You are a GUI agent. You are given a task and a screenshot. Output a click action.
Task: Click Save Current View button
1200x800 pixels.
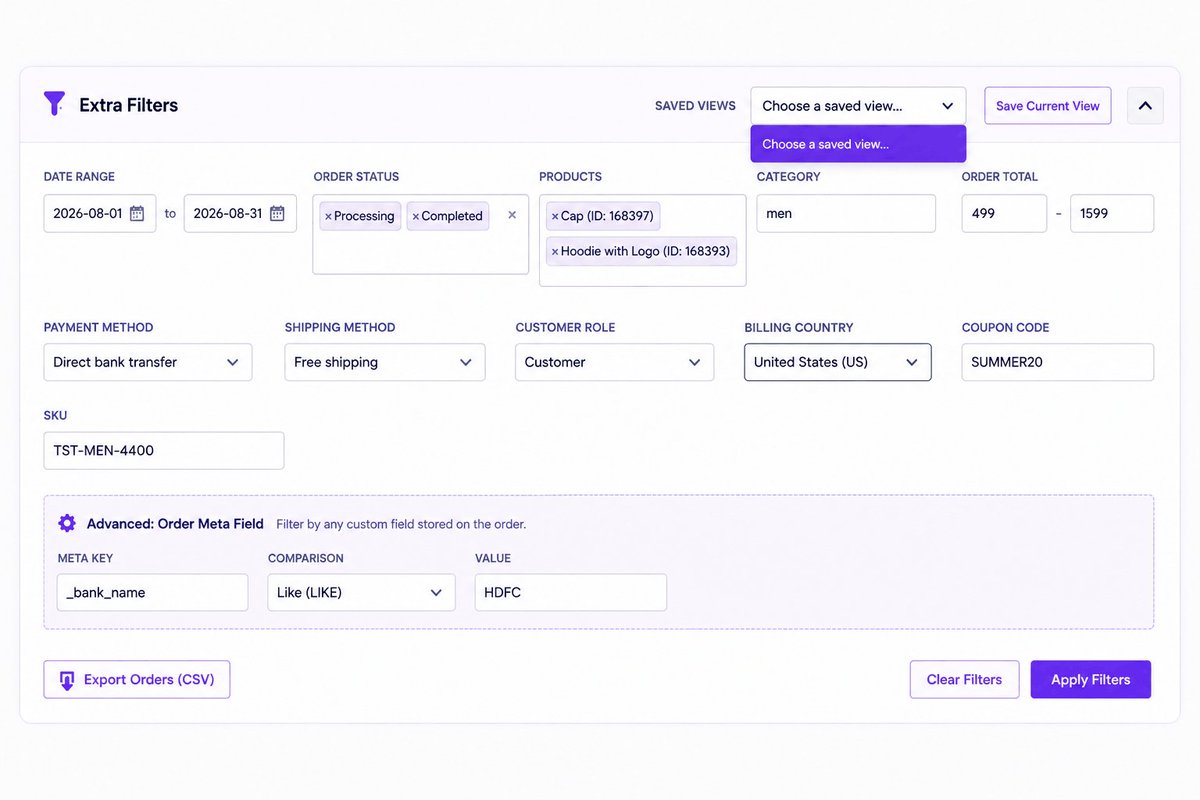point(1047,106)
